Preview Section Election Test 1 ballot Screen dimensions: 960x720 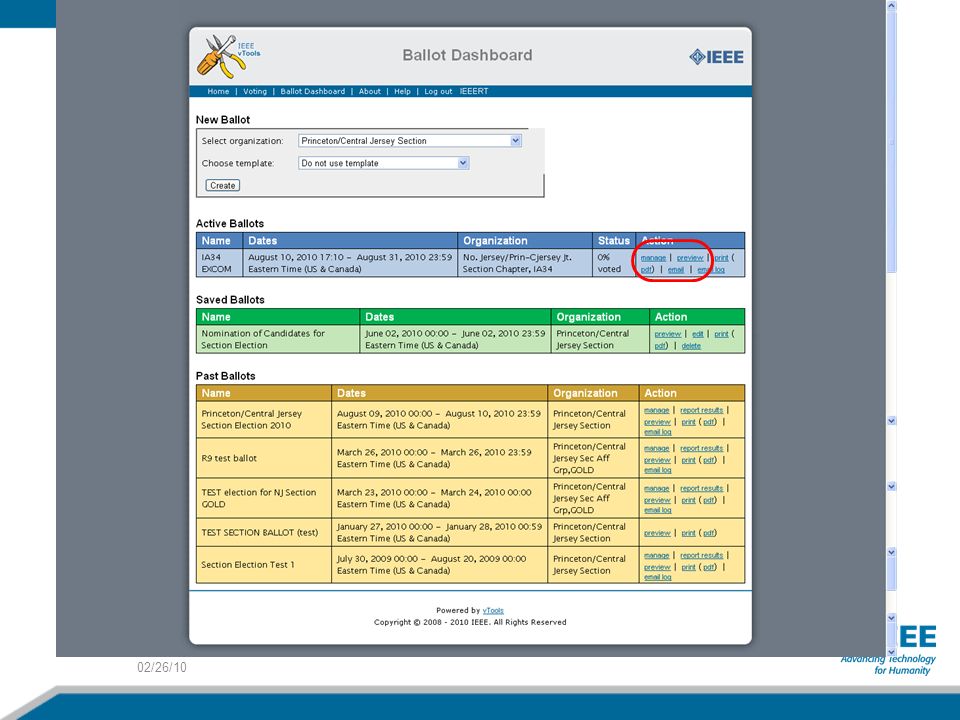pyautogui.click(x=657, y=568)
